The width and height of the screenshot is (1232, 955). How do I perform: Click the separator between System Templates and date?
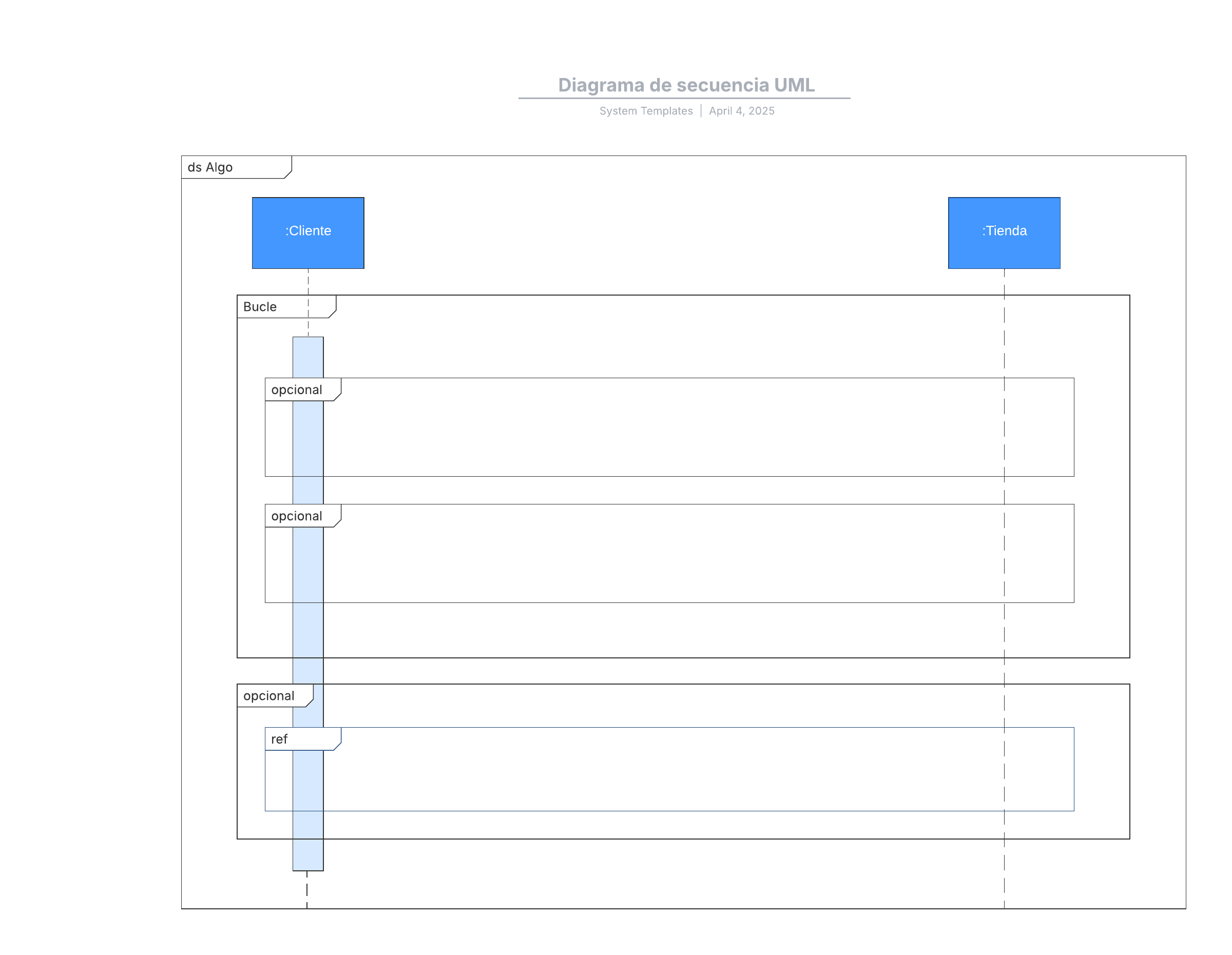701,111
